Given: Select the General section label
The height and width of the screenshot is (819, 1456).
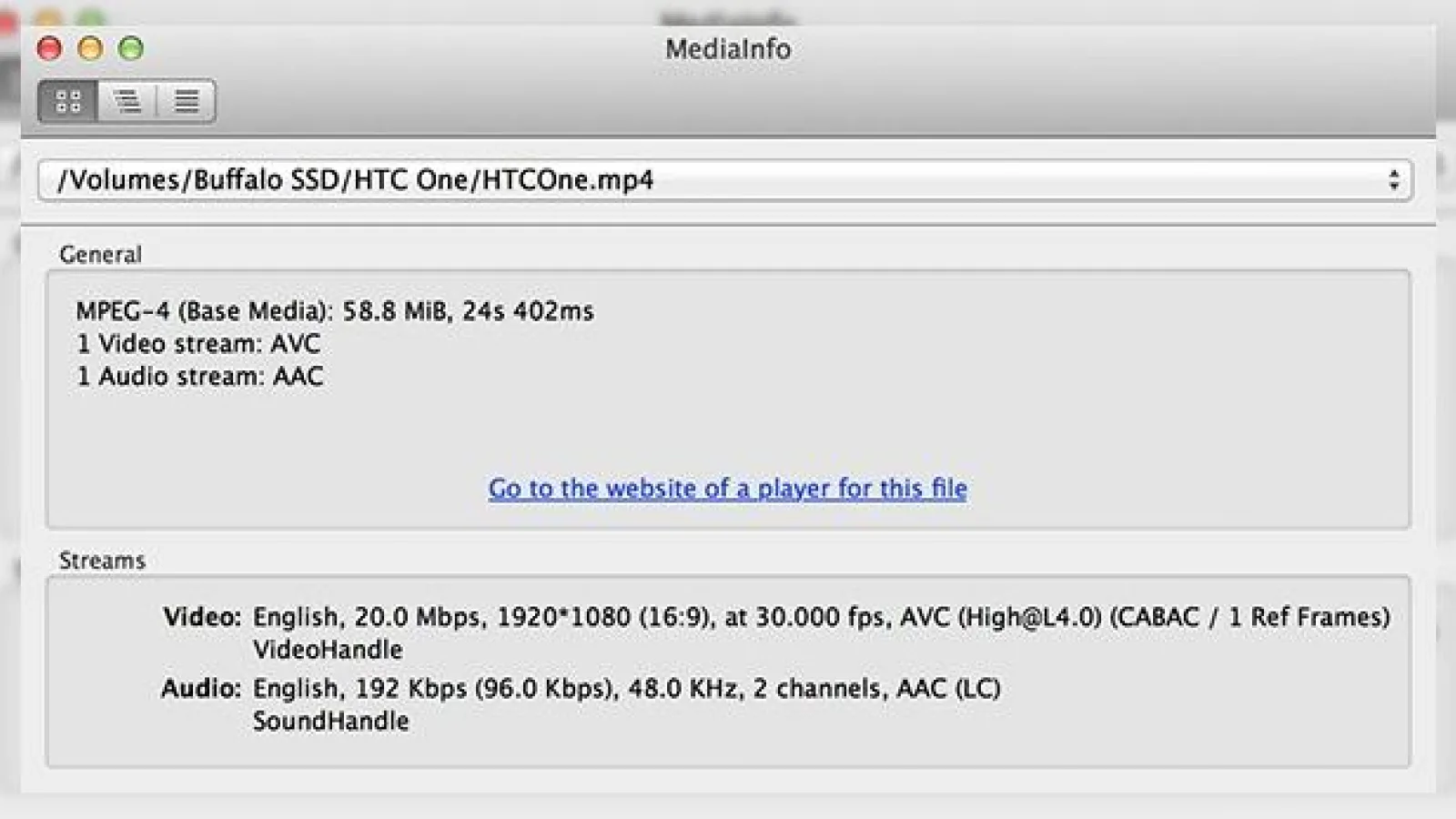Looking at the screenshot, I should pos(100,255).
